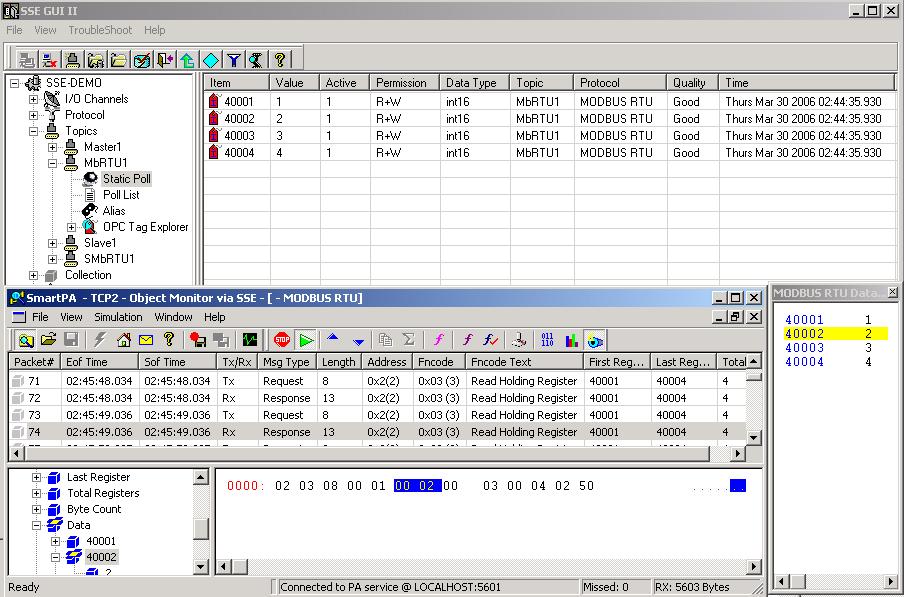Click the yellow question mark help icon in SSE GUI toolbar

tap(280, 59)
